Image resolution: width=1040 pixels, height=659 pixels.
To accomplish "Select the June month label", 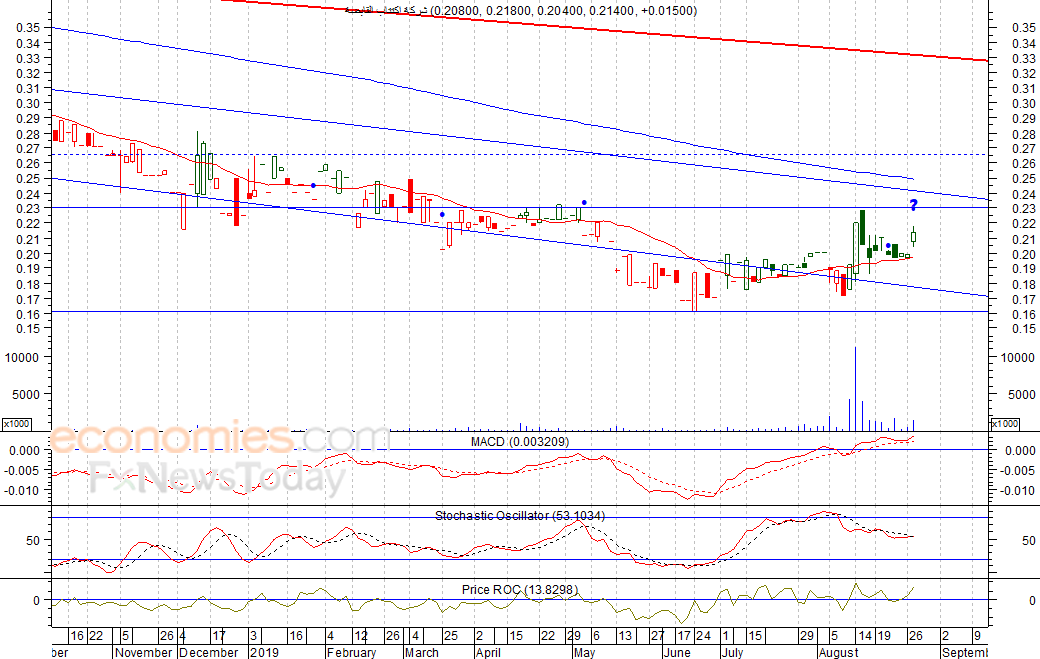I will 677,652.
